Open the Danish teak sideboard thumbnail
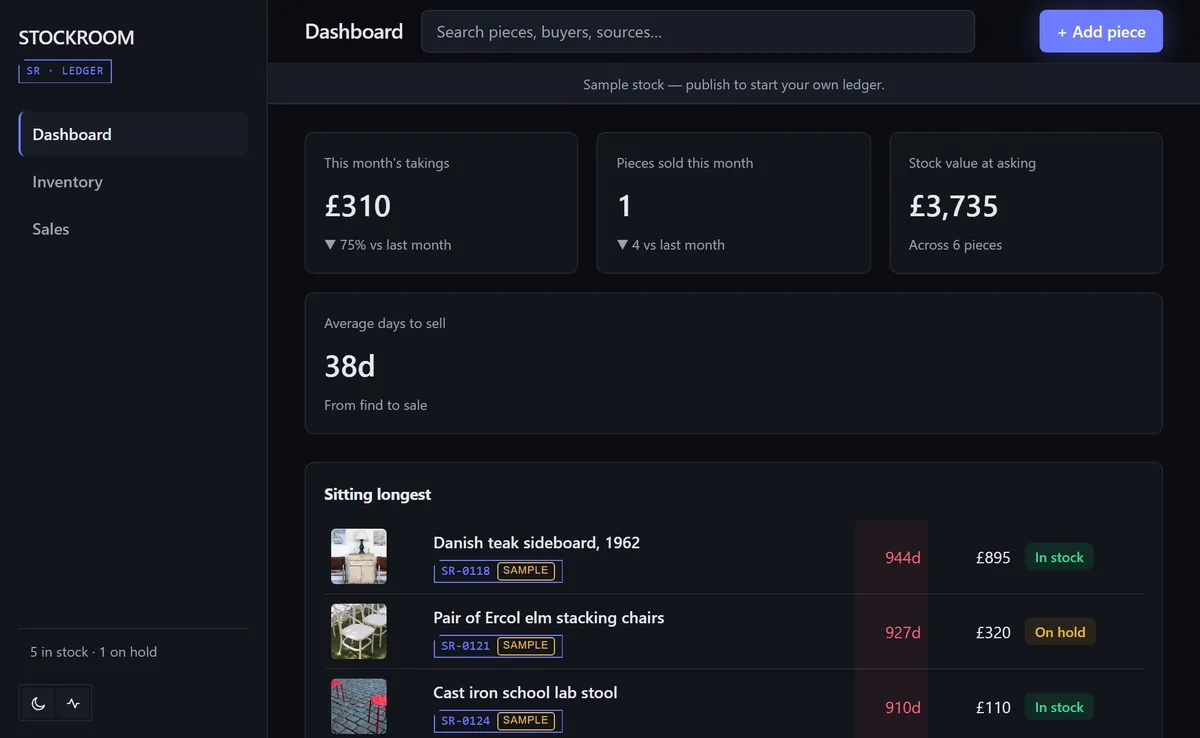This screenshot has width=1200, height=738. click(359, 556)
